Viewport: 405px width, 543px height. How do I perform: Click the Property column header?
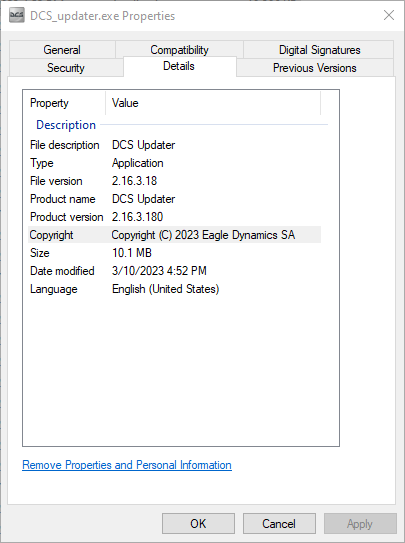(x=64, y=103)
